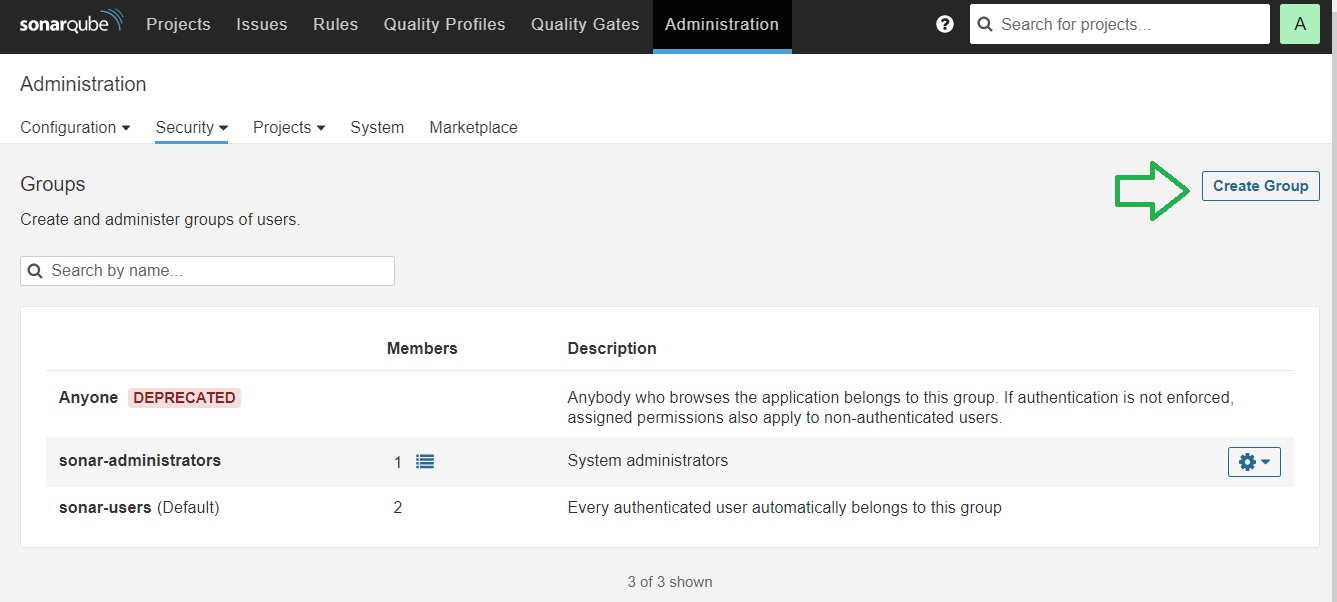This screenshot has width=1337, height=602.
Task: Open the top Projects navigation item
Action: click(178, 25)
